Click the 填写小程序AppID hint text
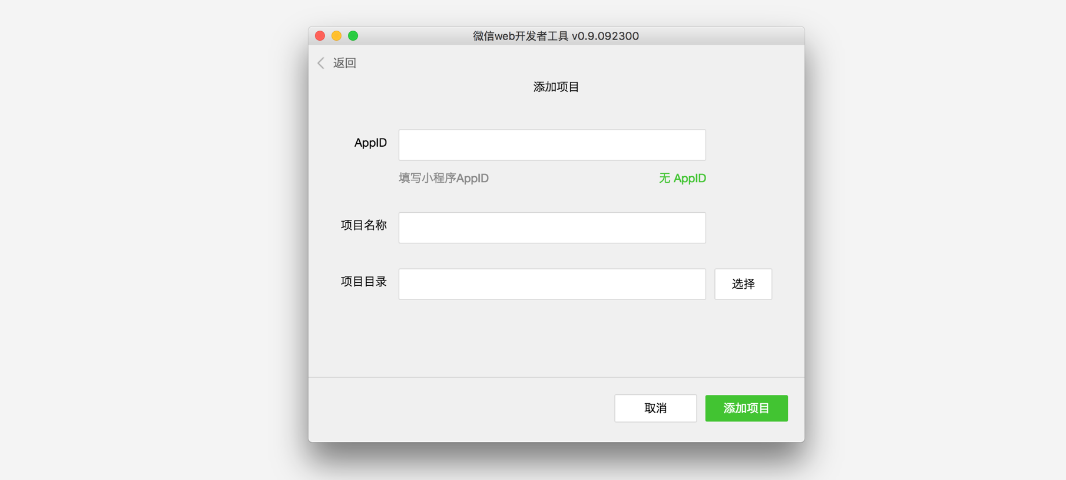Viewport: 1066px width, 480px height. click(x=443, y=178)
